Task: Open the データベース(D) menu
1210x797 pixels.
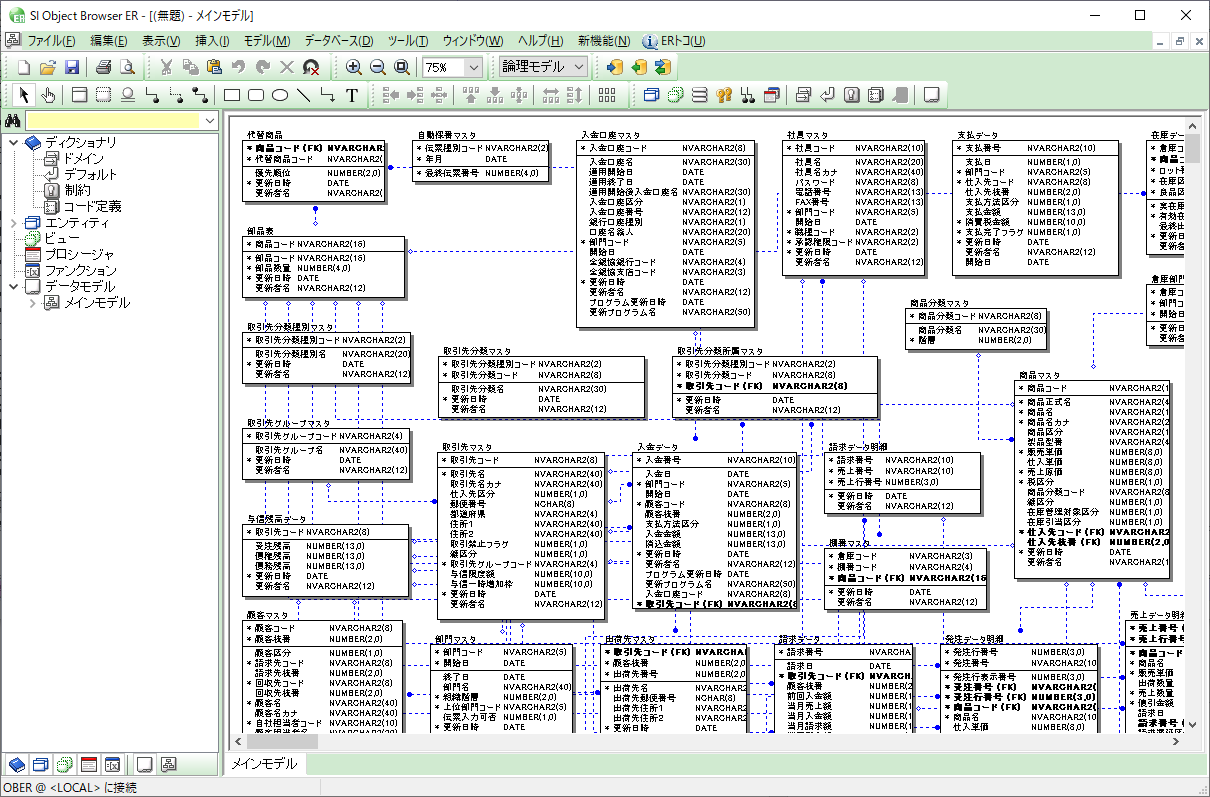Action: pyautogui.click(x=338, y=41)
